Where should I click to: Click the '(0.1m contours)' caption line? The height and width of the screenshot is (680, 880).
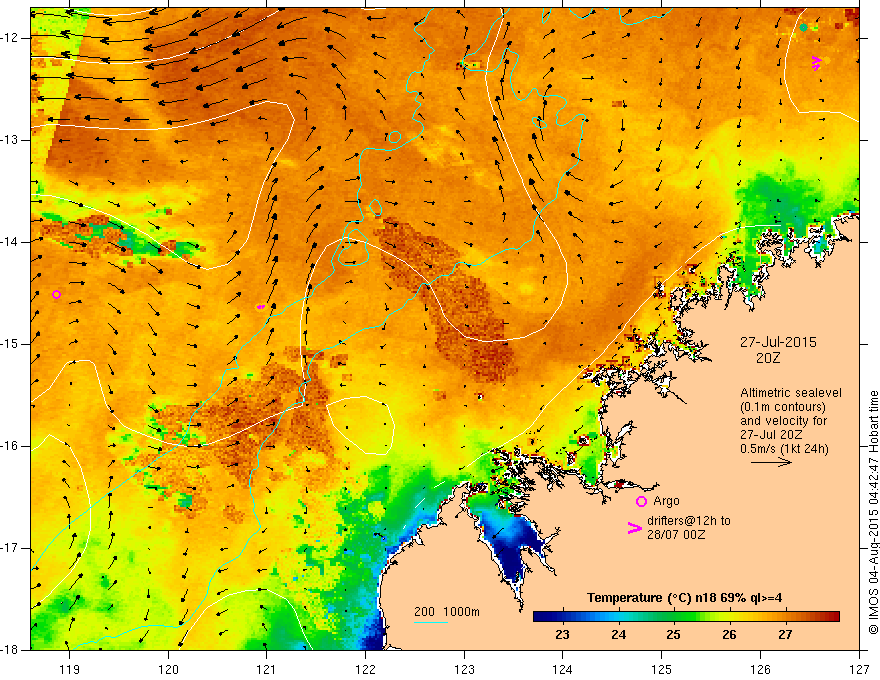pos(783,407)
